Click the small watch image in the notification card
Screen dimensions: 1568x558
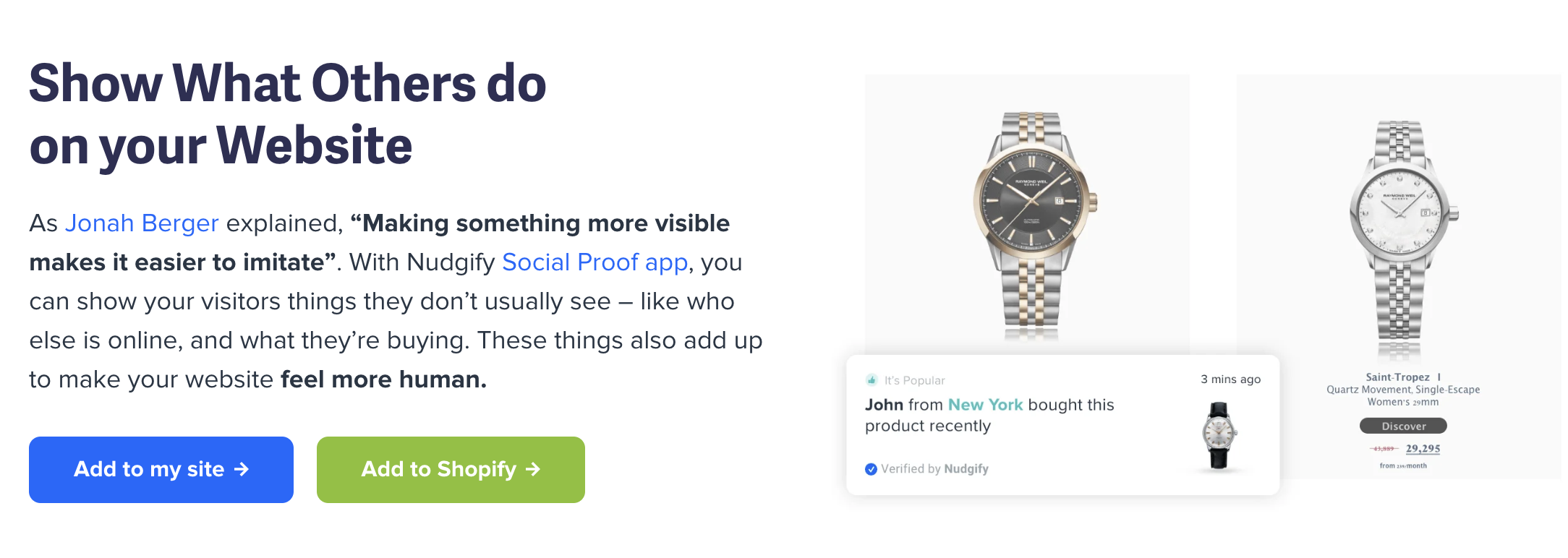click(x=1219, y=435)
